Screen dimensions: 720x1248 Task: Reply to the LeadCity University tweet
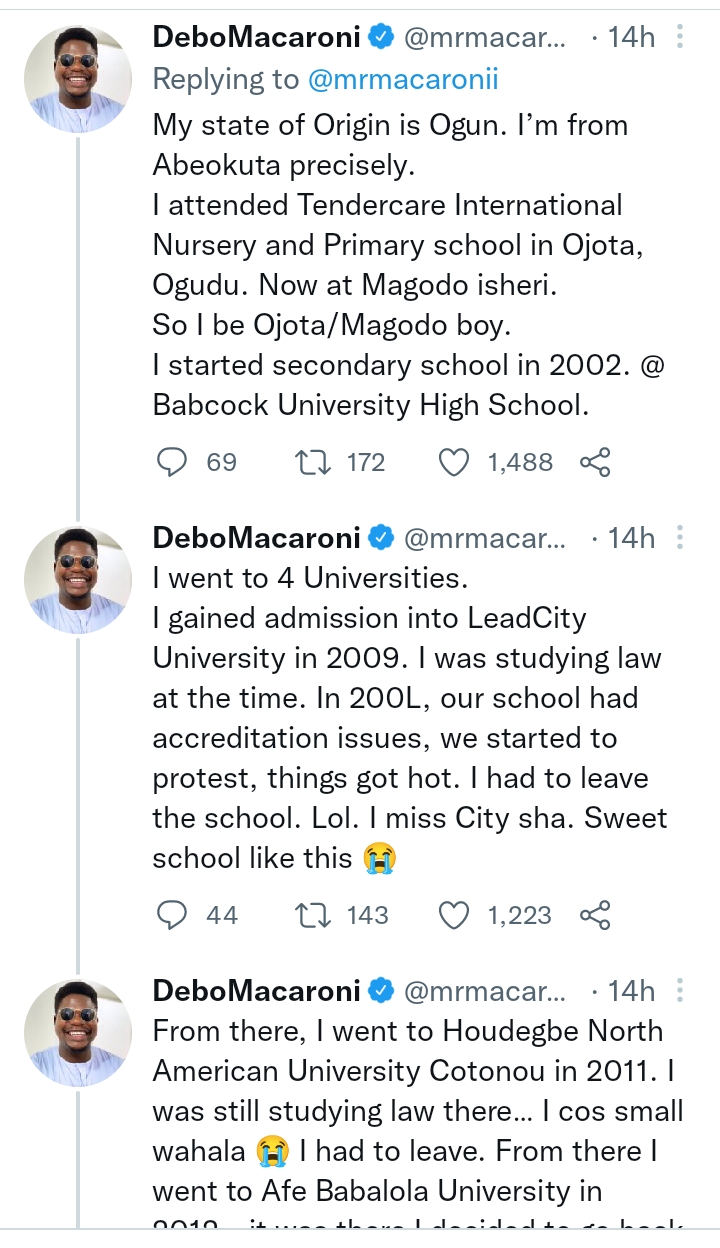click(174, 914)
